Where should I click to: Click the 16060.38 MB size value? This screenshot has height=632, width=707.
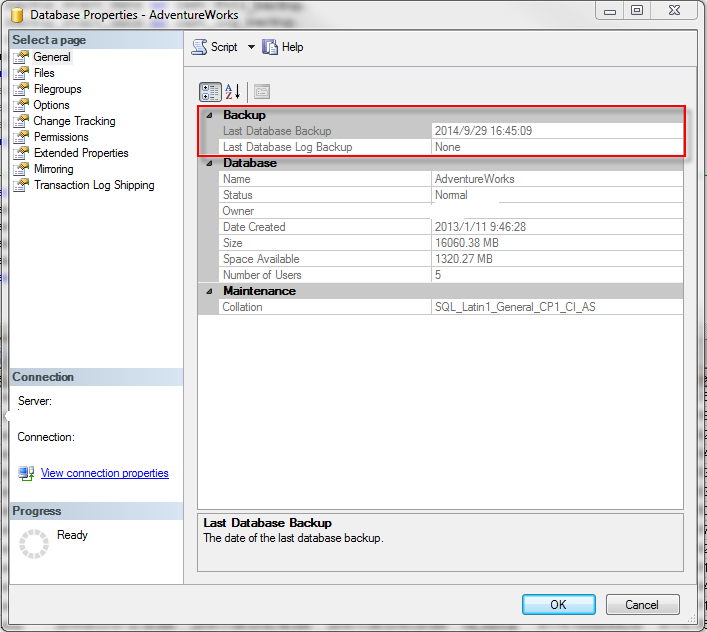pyautogui.click(x=467, y=243)
